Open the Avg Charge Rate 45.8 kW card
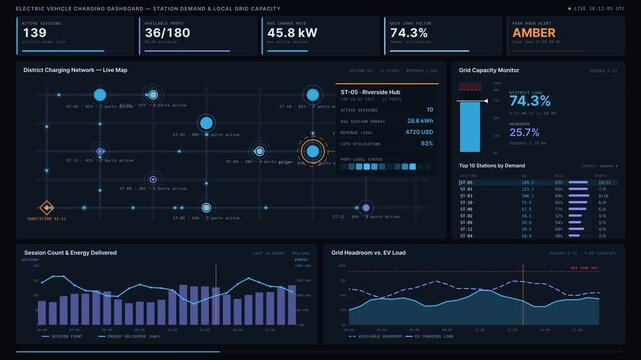641x360 pixels. tap(320, 36)
